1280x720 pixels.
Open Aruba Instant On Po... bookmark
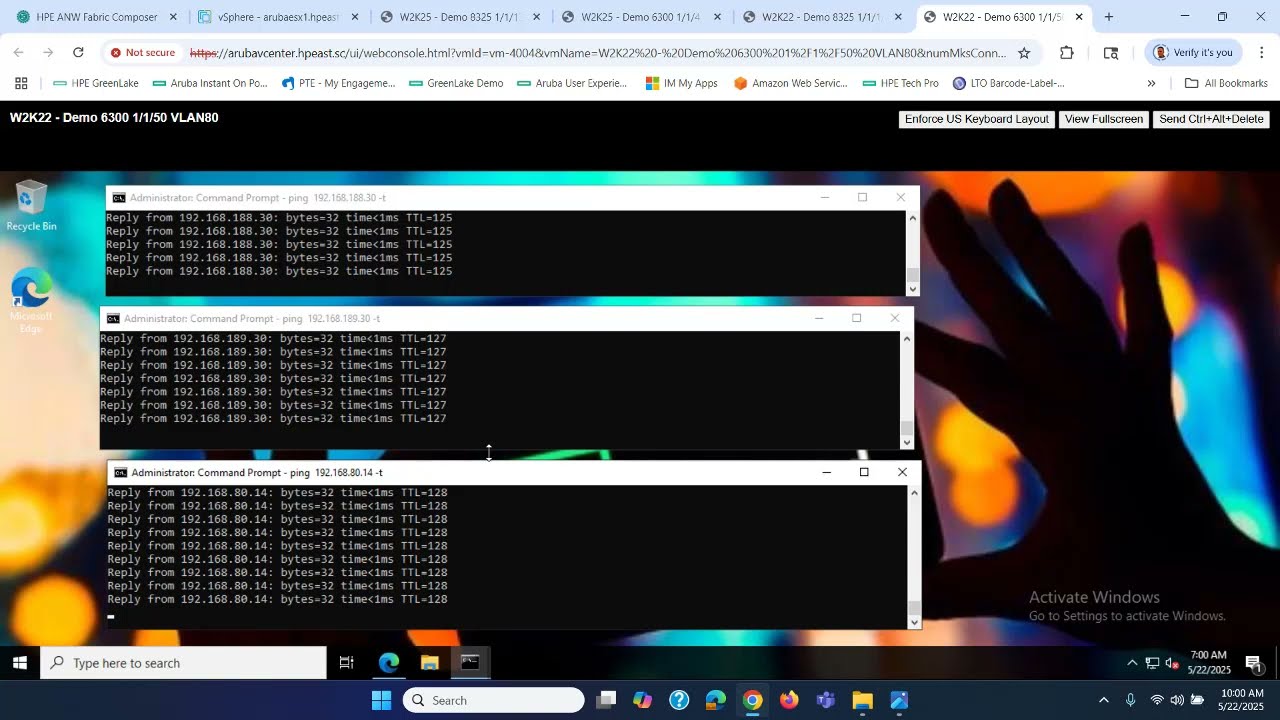coord(210,83)
